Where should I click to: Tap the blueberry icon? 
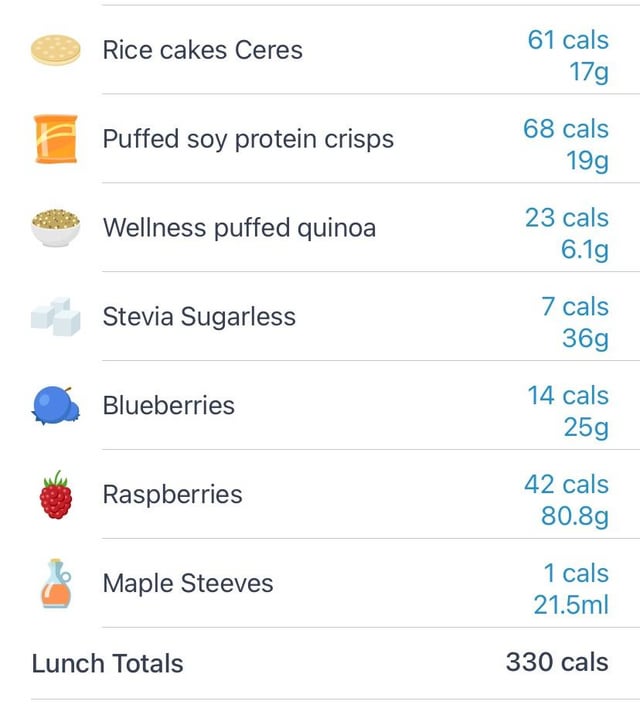pyautogui.click(x=56, y=405)
